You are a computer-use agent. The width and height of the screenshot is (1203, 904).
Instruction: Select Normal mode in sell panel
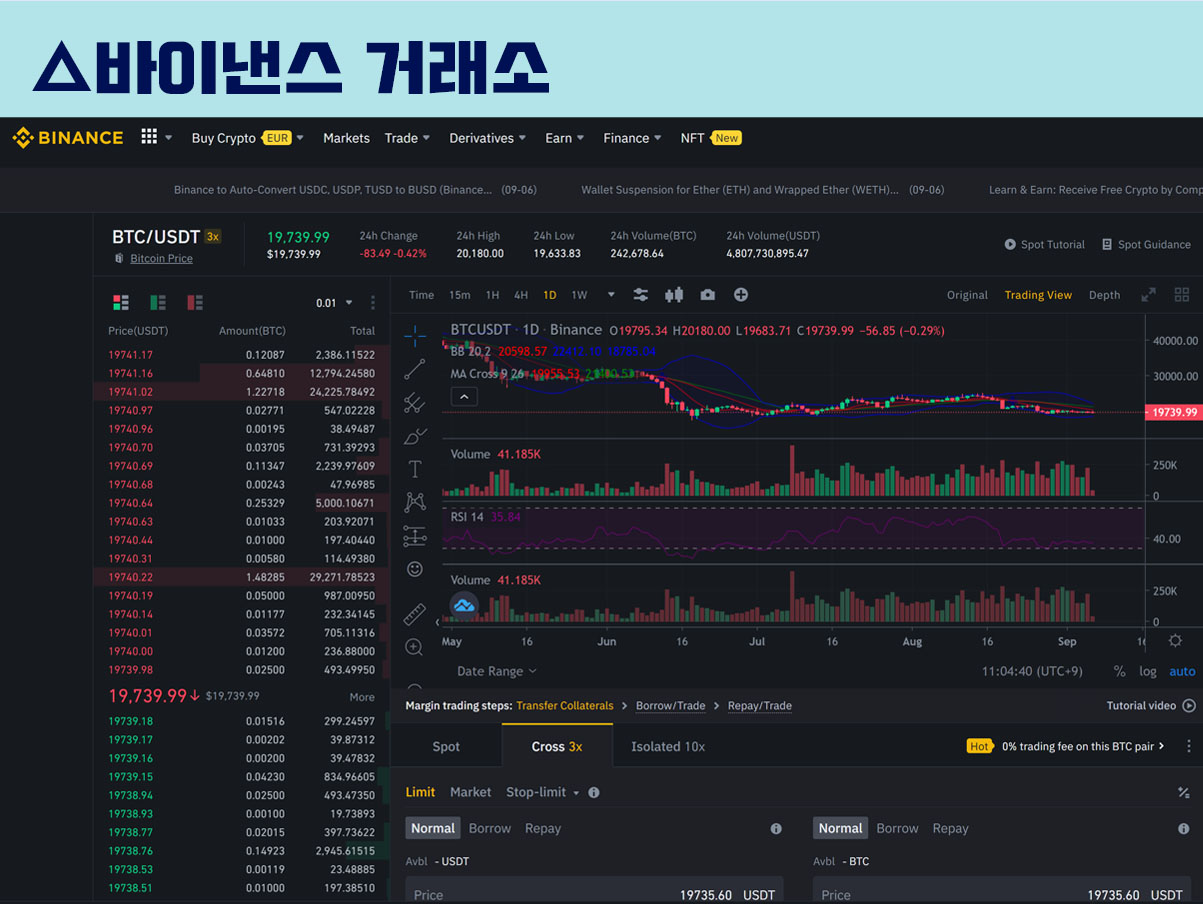click(x=841, y=828)
